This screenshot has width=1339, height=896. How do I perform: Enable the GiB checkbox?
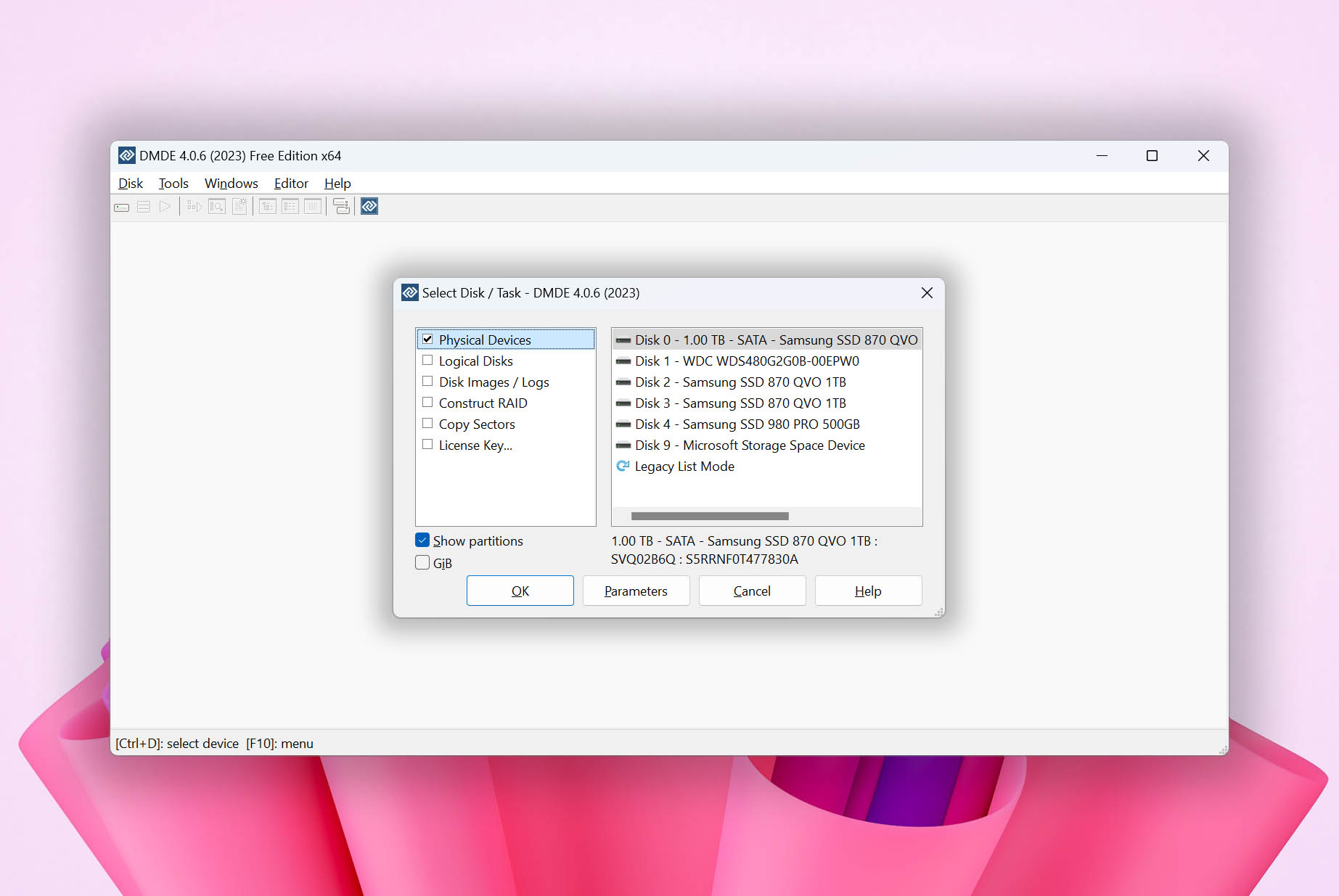click(x=422, y=562)
